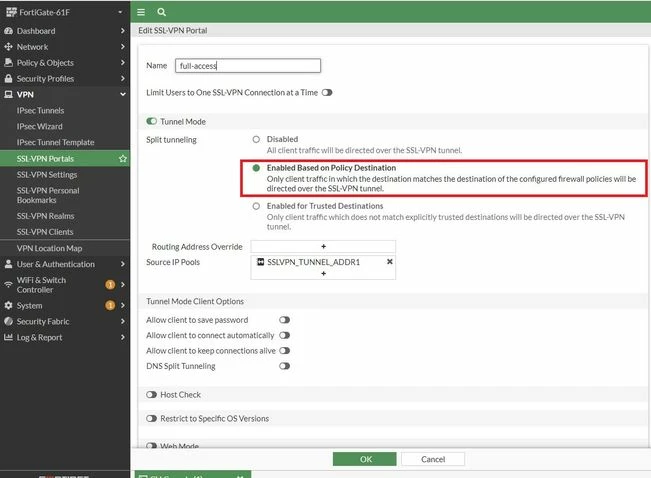Enable Allow client to connect automatically
Screen dimensions: 651x478
(x=284, y=335)
